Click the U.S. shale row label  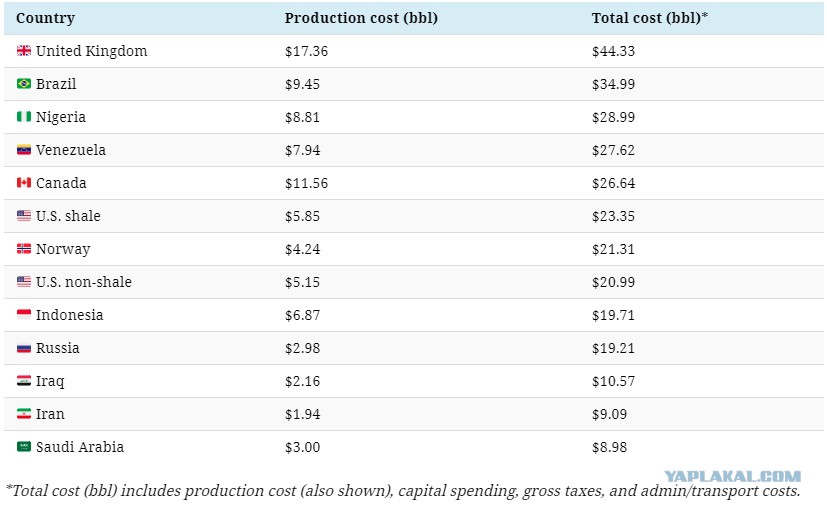(68, 216)
